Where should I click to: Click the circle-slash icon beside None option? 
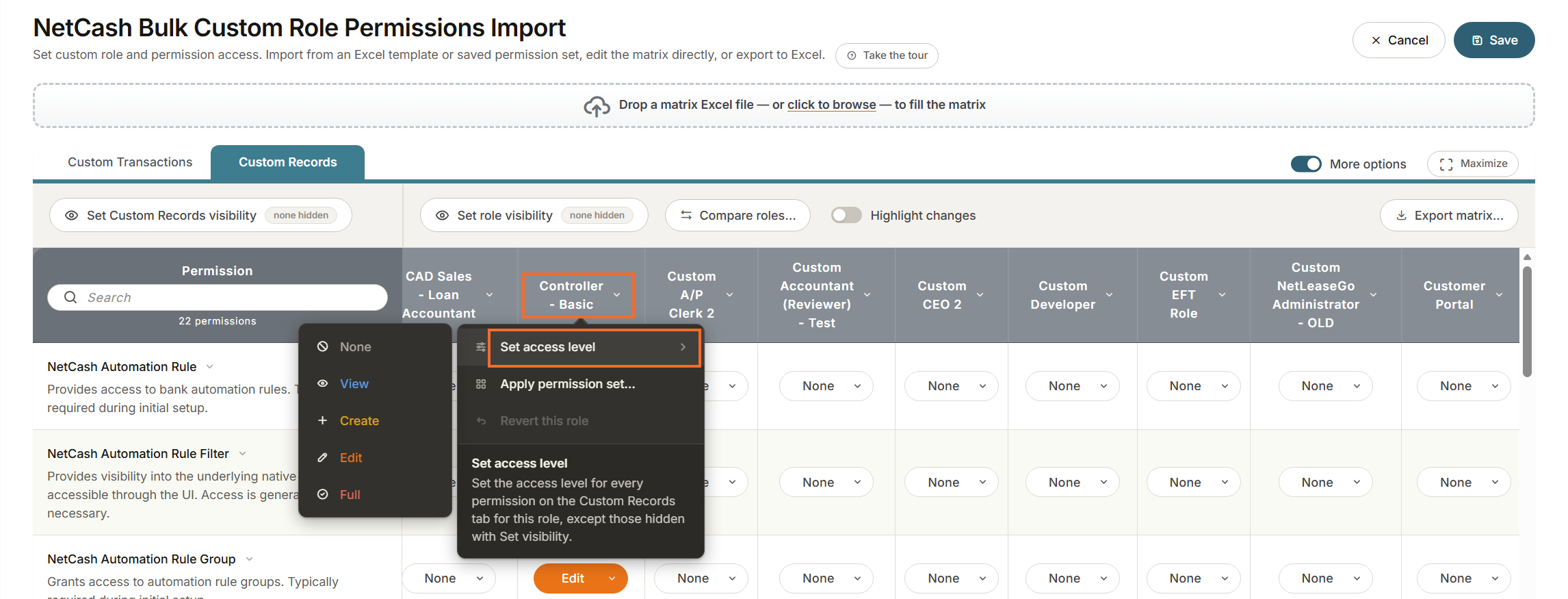pos(322,346)
